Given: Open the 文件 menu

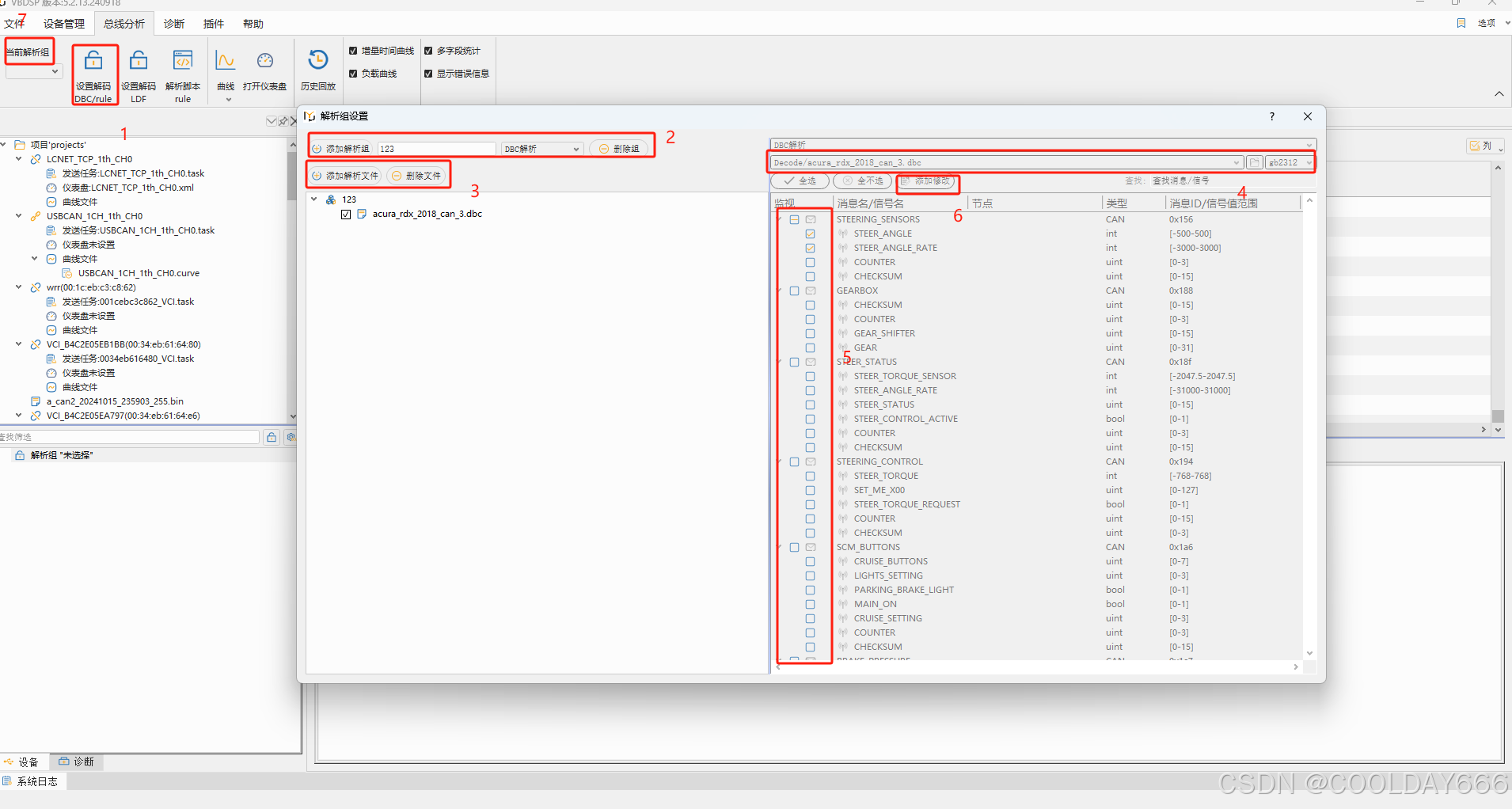Looking at the screenshot, I should click(14, 24).
